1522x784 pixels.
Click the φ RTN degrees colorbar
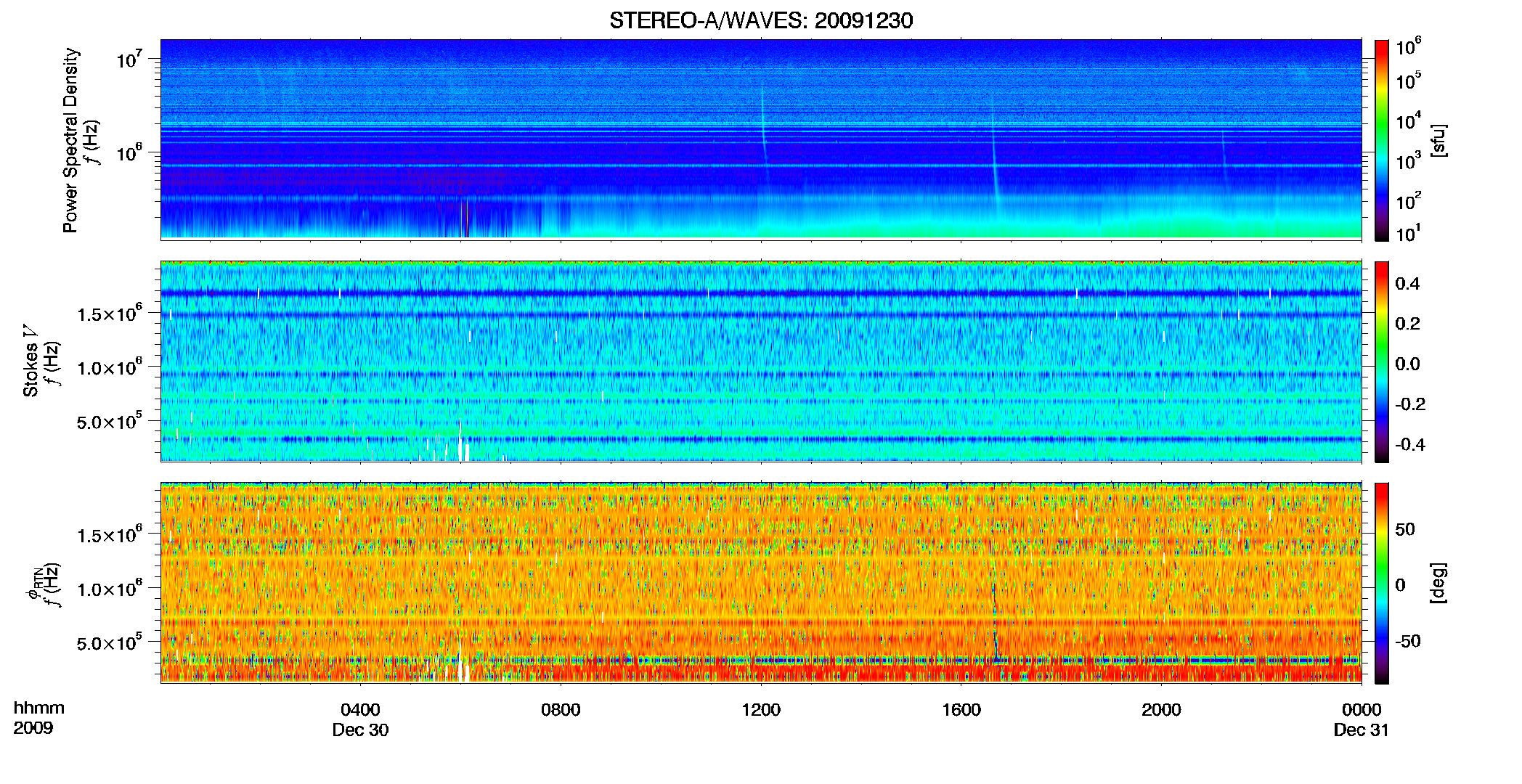1382,583
